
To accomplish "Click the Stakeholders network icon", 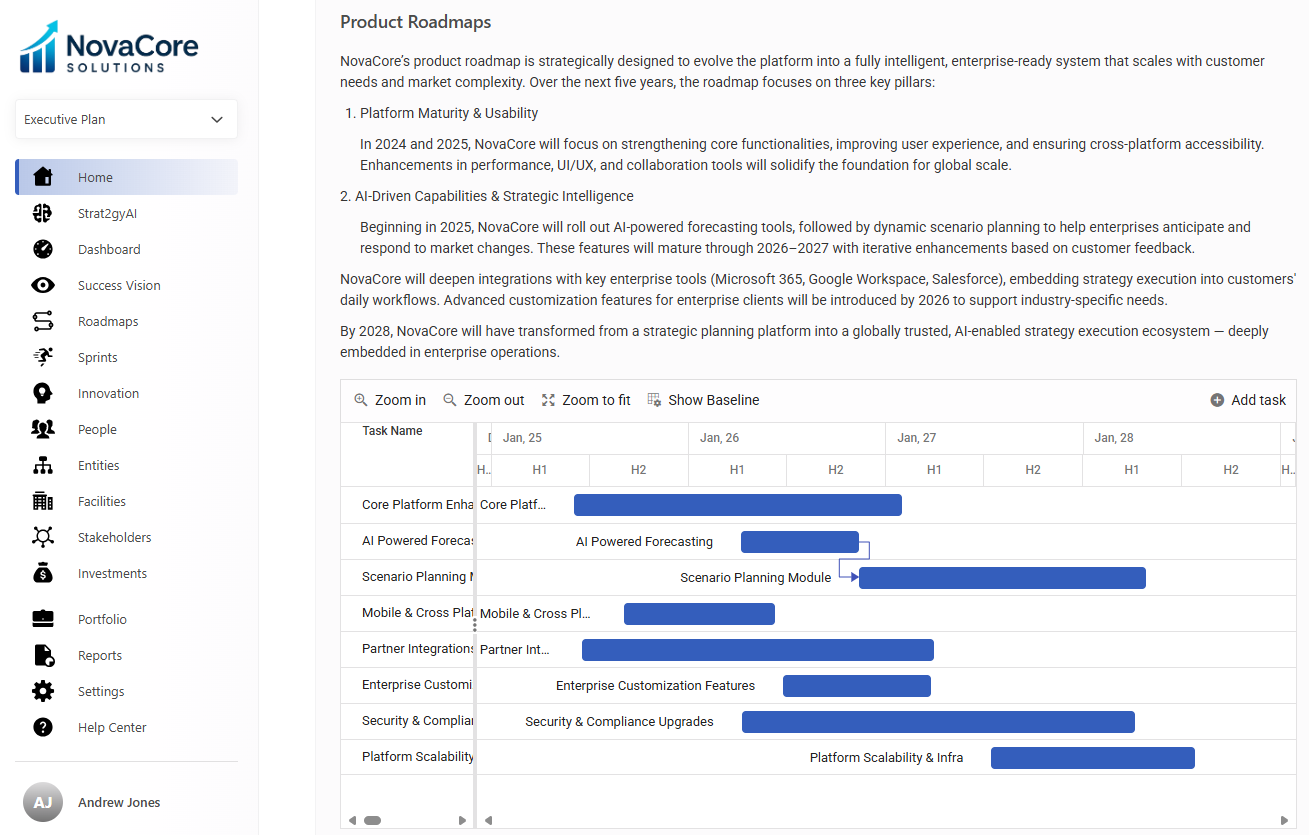I will point(42,537).
